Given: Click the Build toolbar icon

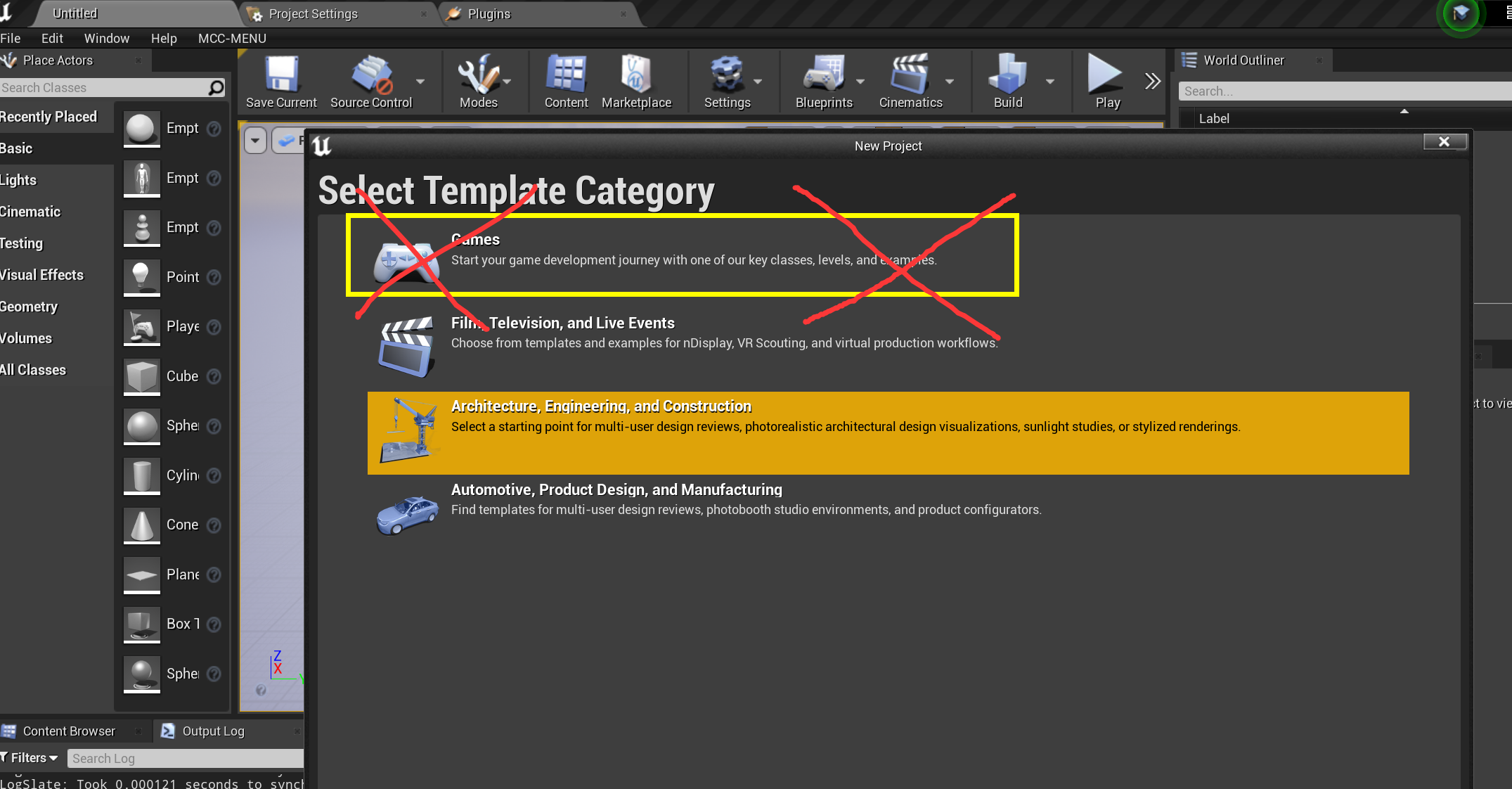Looking at the screenshot, I should 1007,82.
